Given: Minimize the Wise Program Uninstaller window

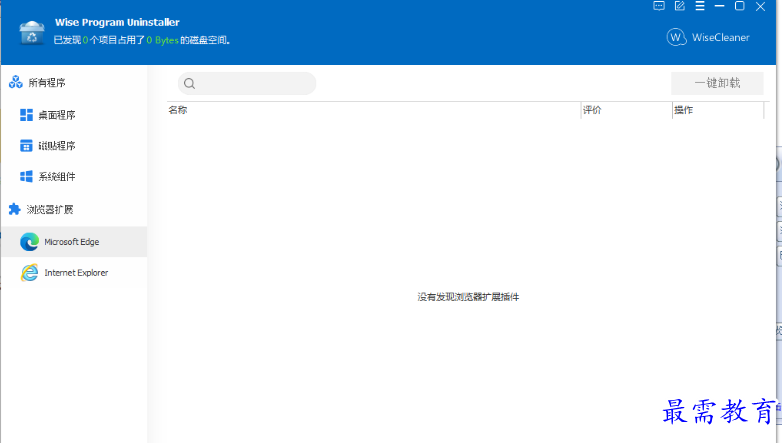Looking at the screenshot, I should point(720,6).
